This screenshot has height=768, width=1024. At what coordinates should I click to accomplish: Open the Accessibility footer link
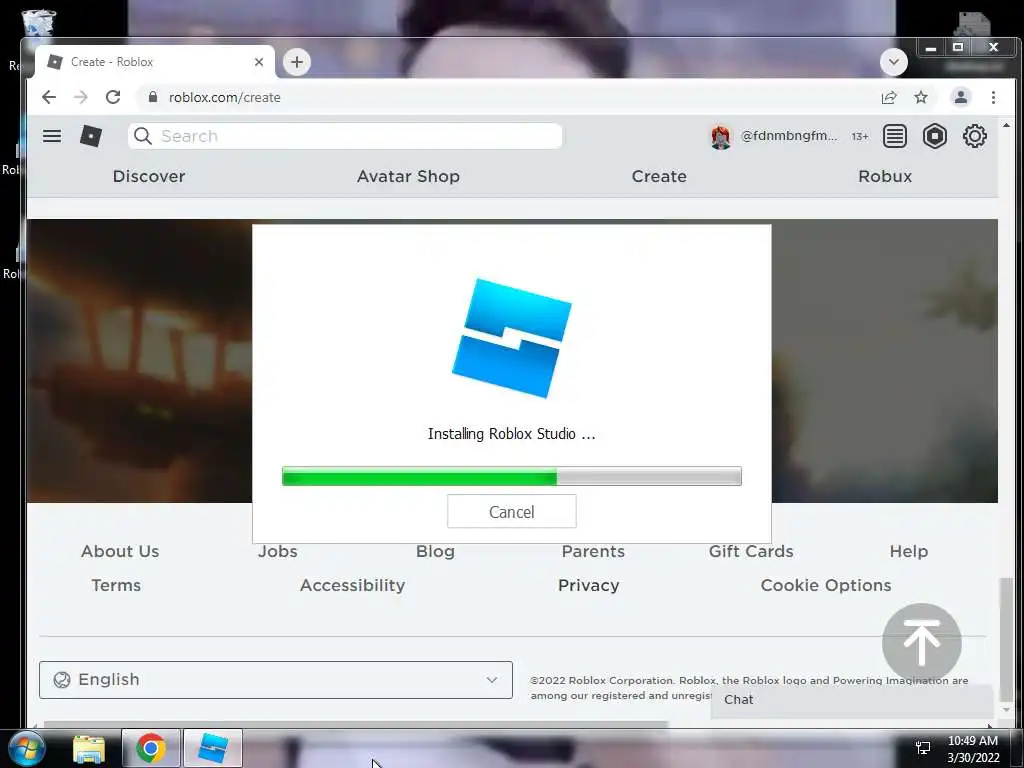pos(353,585)
